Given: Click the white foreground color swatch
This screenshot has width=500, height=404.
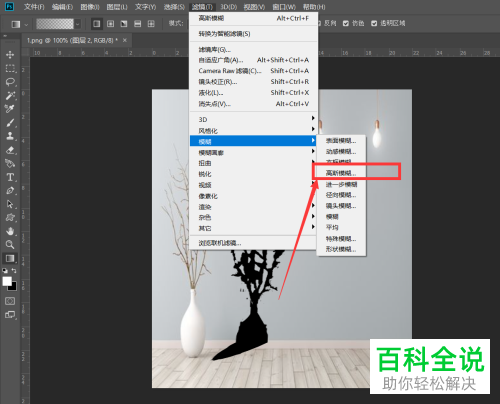Looking at the screenshot, I should click(7, 281).
